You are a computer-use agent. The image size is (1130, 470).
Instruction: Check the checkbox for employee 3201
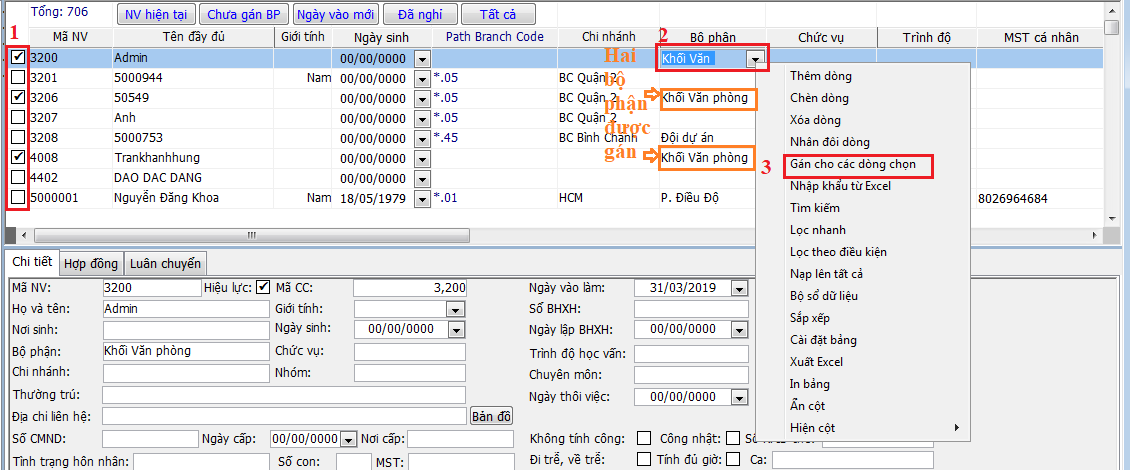click(18, 77)
